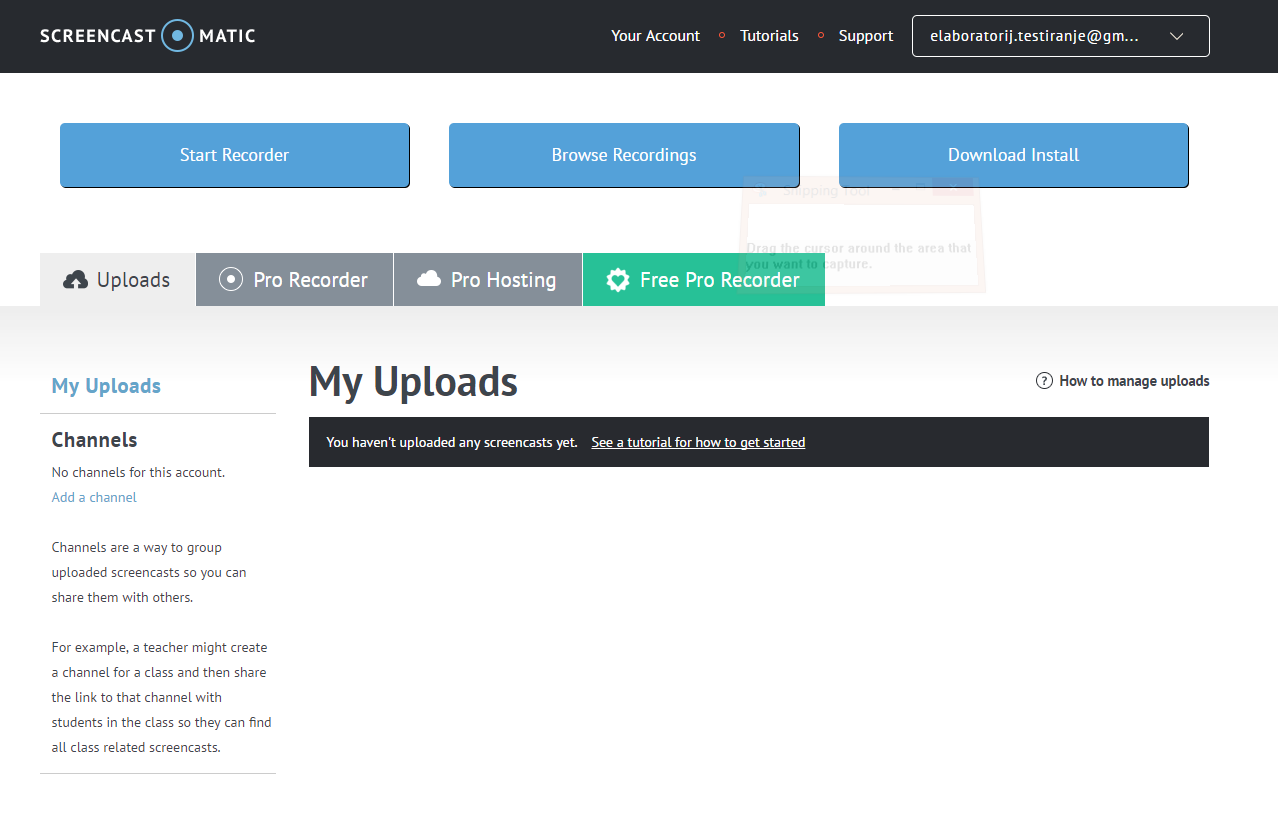The height and width of the screenshot is (833, 1278).
Task: Go to Tutorials in the top navigation
Action: coord(769,36)
